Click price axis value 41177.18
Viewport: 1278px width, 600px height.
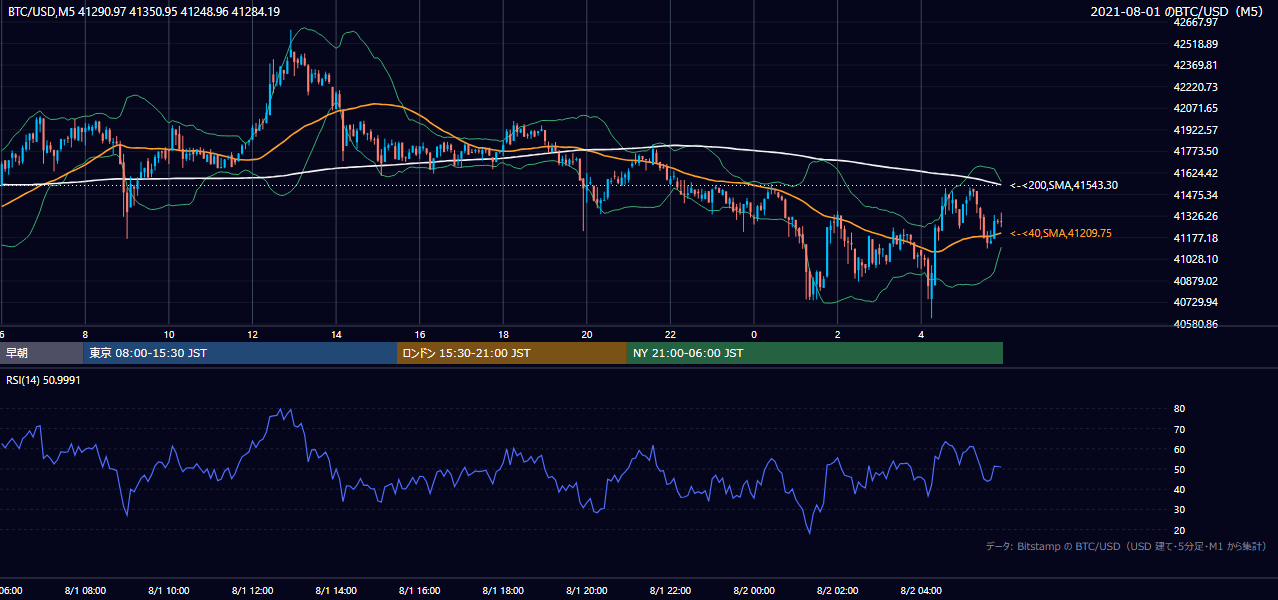coord(1197,238)
